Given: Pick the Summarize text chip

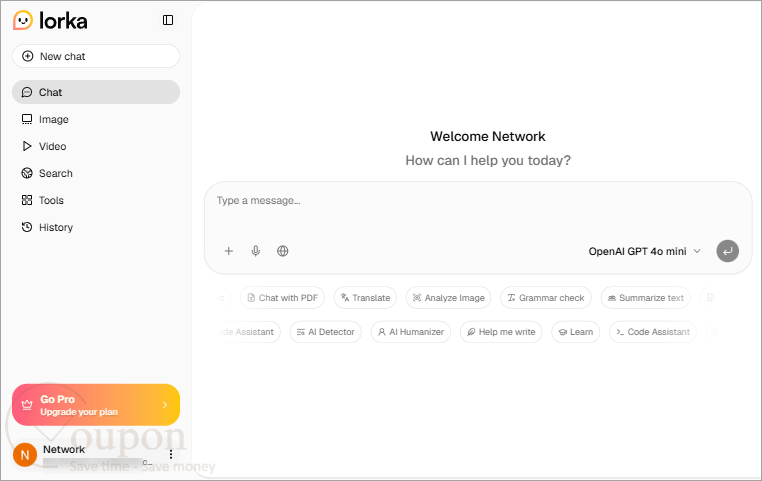Looking at the screenshot, I should tap(646, 298).
